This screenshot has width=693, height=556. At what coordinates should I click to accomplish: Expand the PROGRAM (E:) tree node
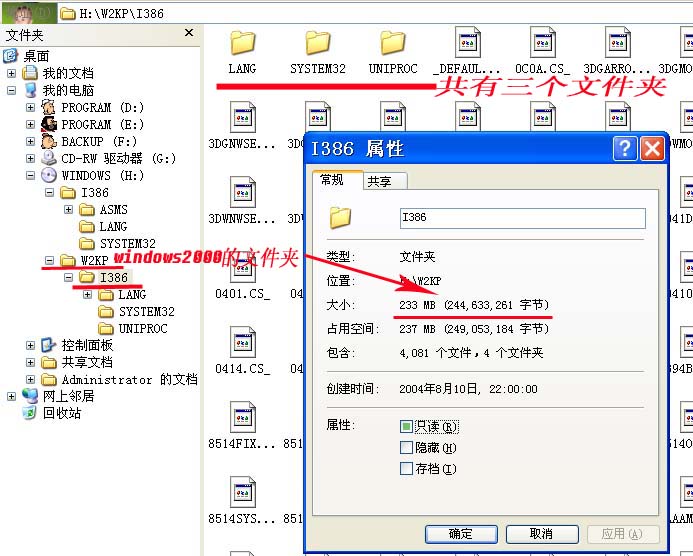pos(30,124)
